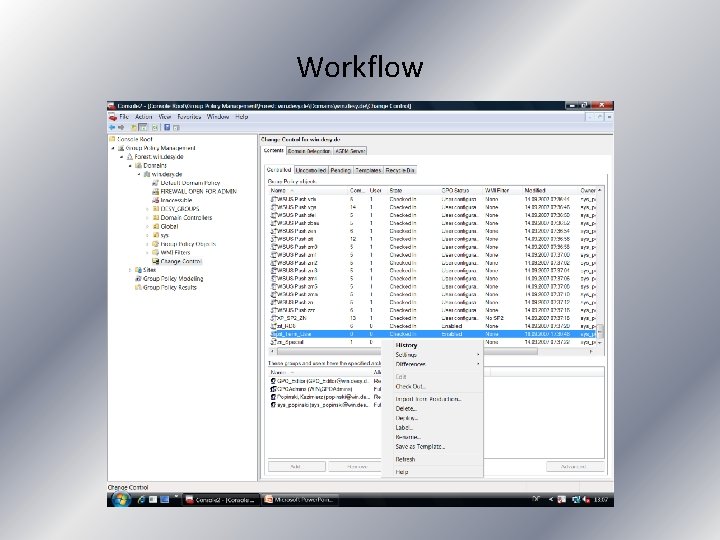Expand the Global node

pos(147,226)
